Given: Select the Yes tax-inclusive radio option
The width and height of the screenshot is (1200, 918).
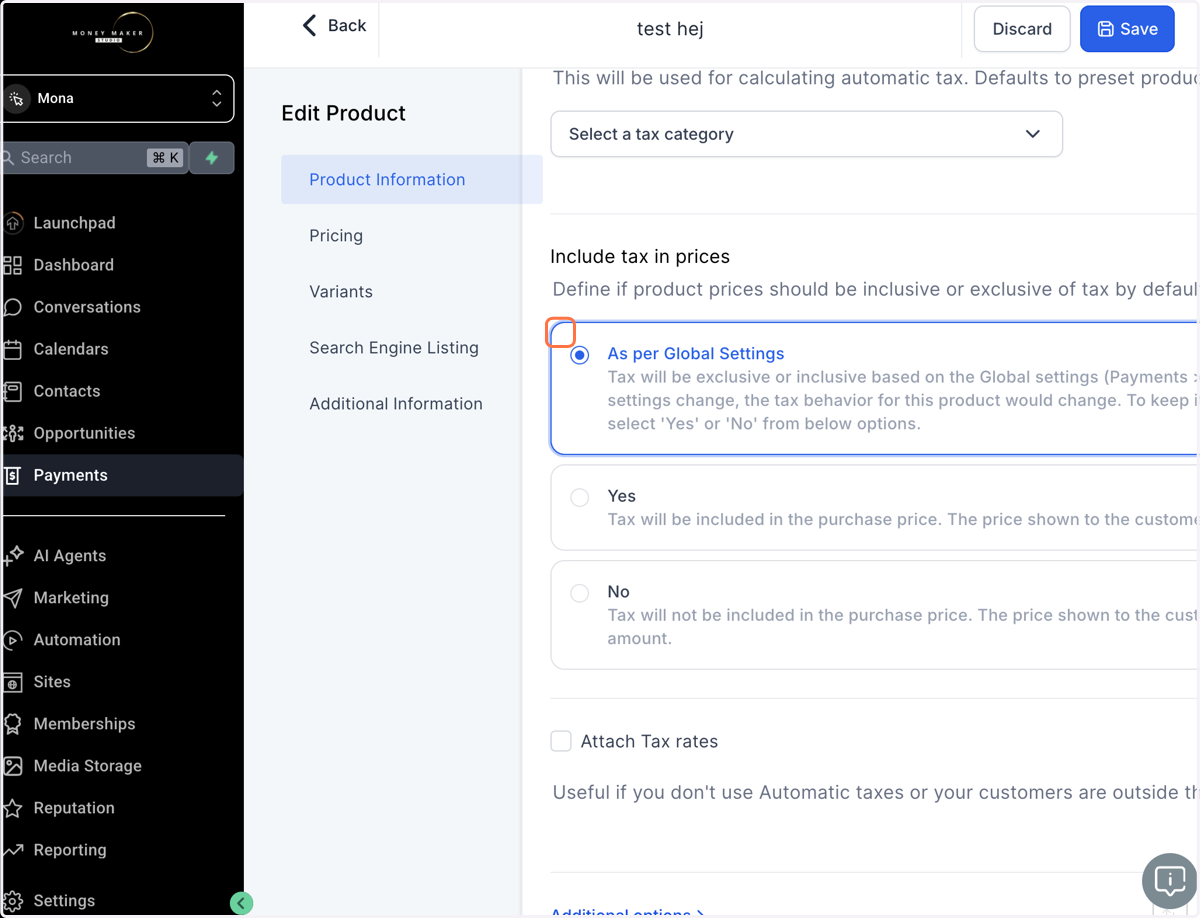Looking at the screenshot, I should coord(579,497).
